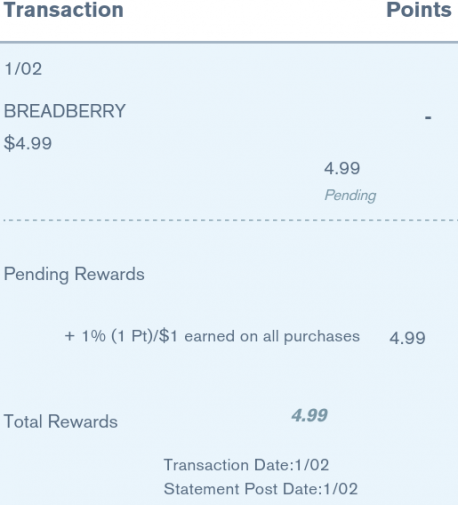The height and width of the screenshot is (505, 458).
Task: Click the bold italic 4.99 total
Action: pyautogui.click(x=310, y=415)
